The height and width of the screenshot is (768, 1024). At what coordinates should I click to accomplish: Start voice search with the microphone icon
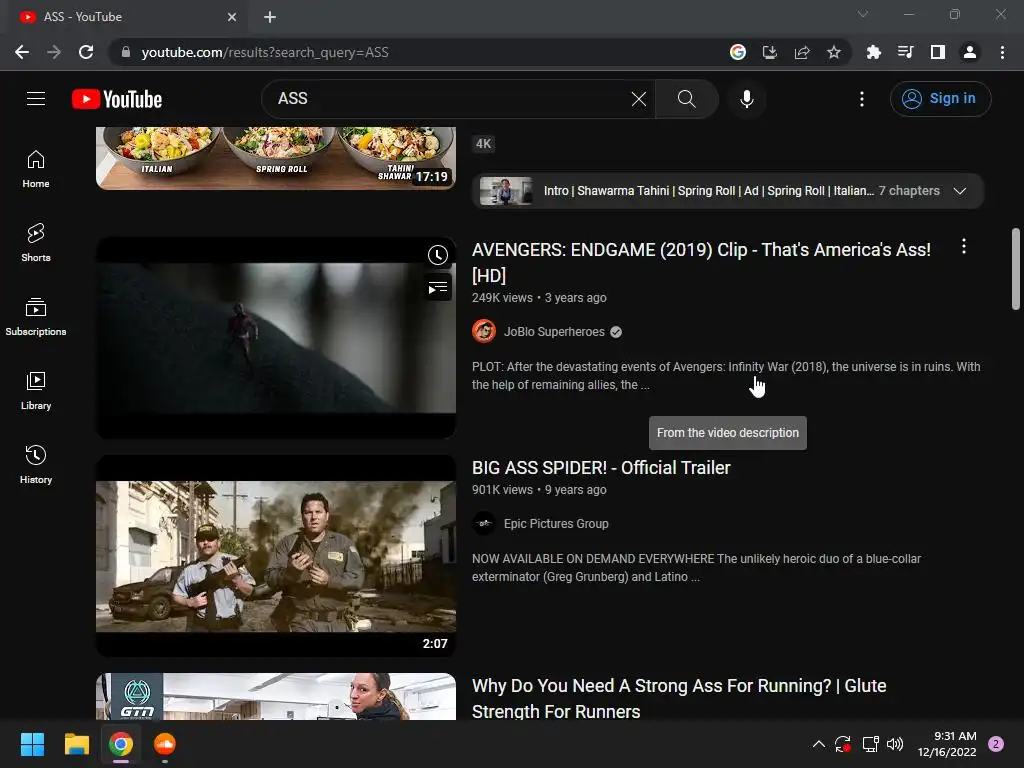click(x=747, y=99)
